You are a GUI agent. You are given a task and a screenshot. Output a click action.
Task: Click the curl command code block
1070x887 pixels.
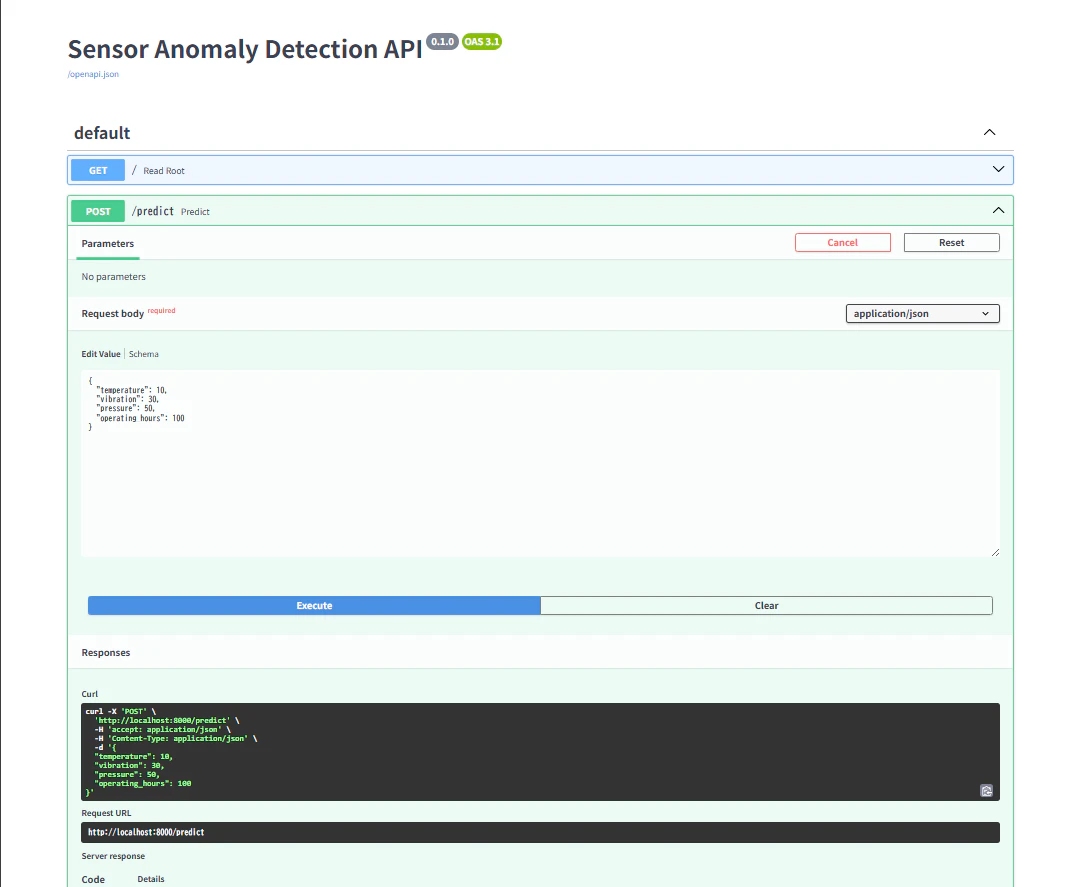coord(540,752)
